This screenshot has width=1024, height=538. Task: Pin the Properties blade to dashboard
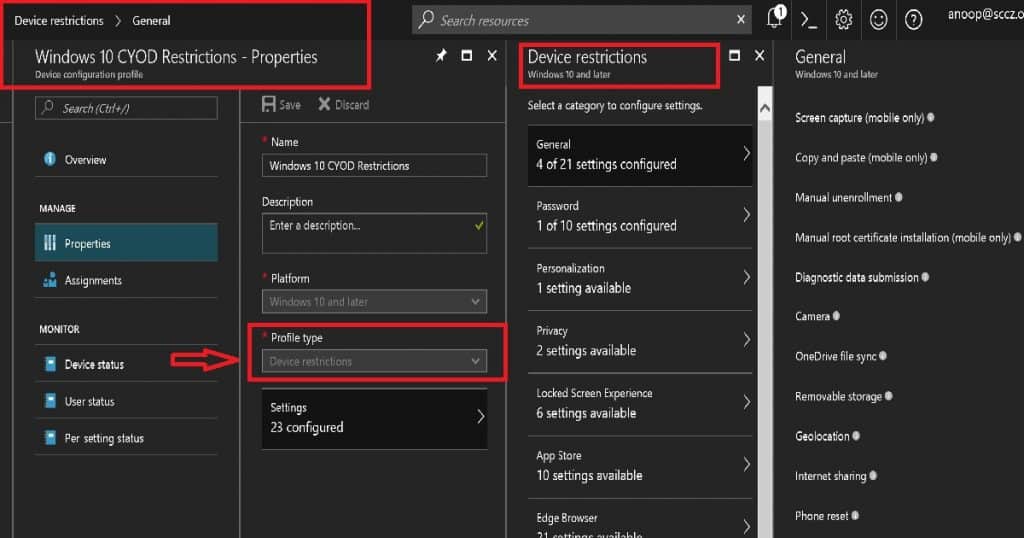[x=441, y=57]
